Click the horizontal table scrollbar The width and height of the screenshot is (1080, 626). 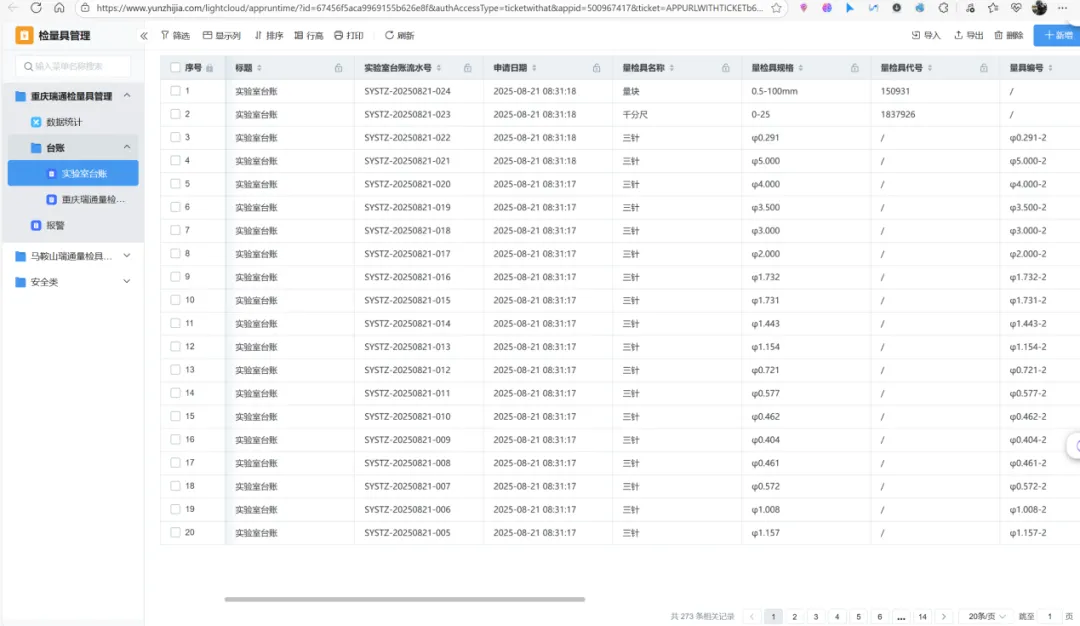click(x=404, y=599)
